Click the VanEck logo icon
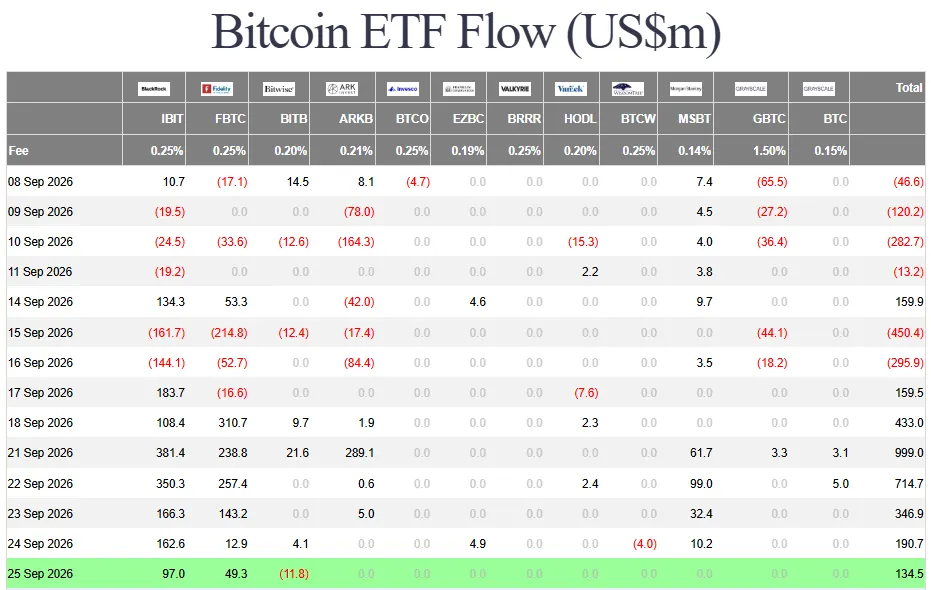Screen dimensions: 931x590 [x=571, y=89]
